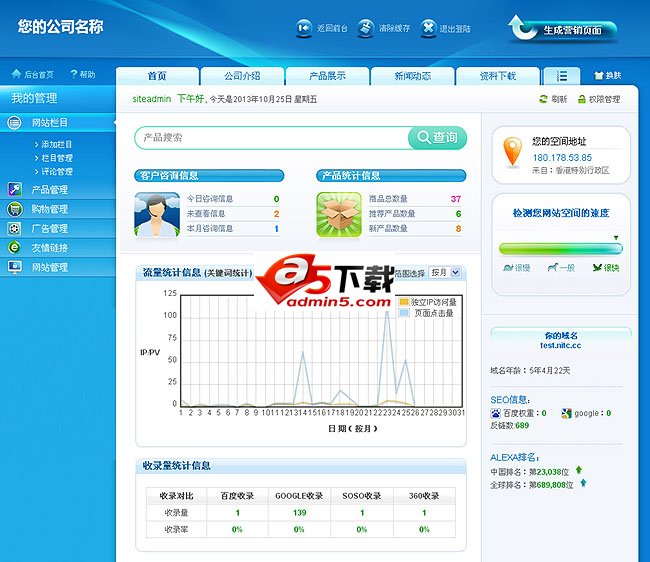Image resolution: width=650 pixels, height=562 pixels.
Task: Click the 刷新 refresh icon
Action: point(543,99)
